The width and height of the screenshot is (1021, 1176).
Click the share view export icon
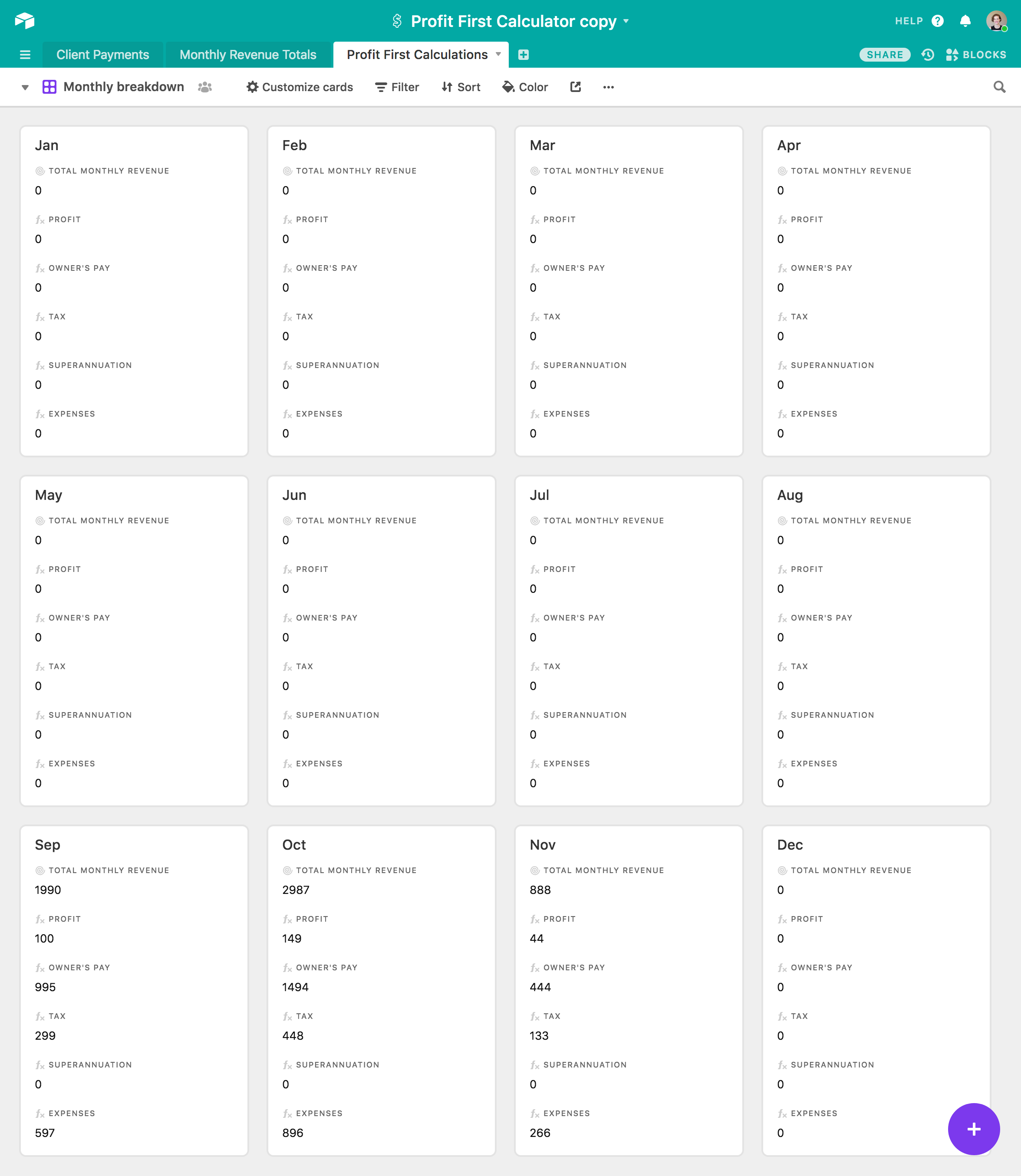[x=576, y=86]
